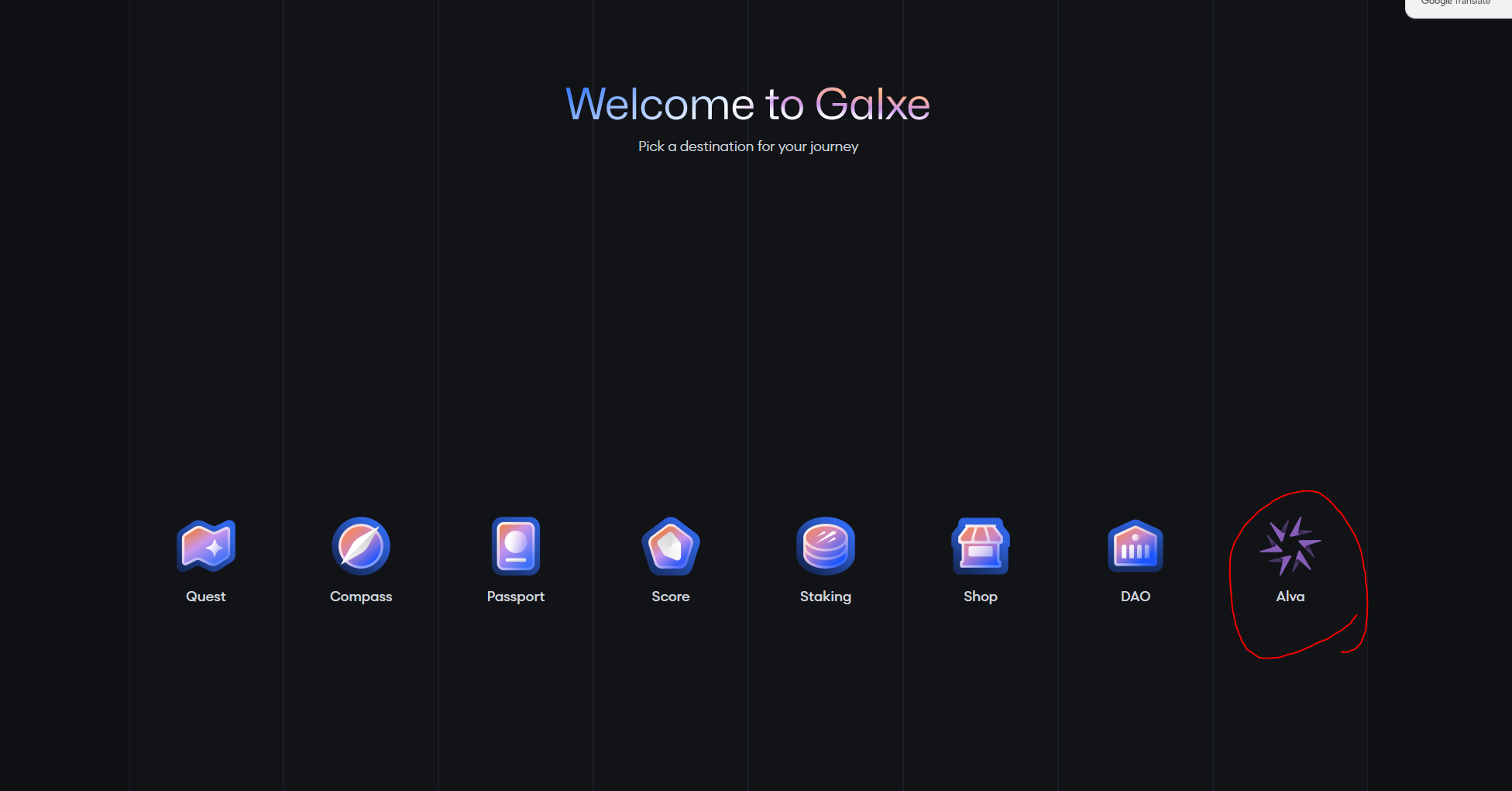Click the Passport label

(x=516, y=597)
